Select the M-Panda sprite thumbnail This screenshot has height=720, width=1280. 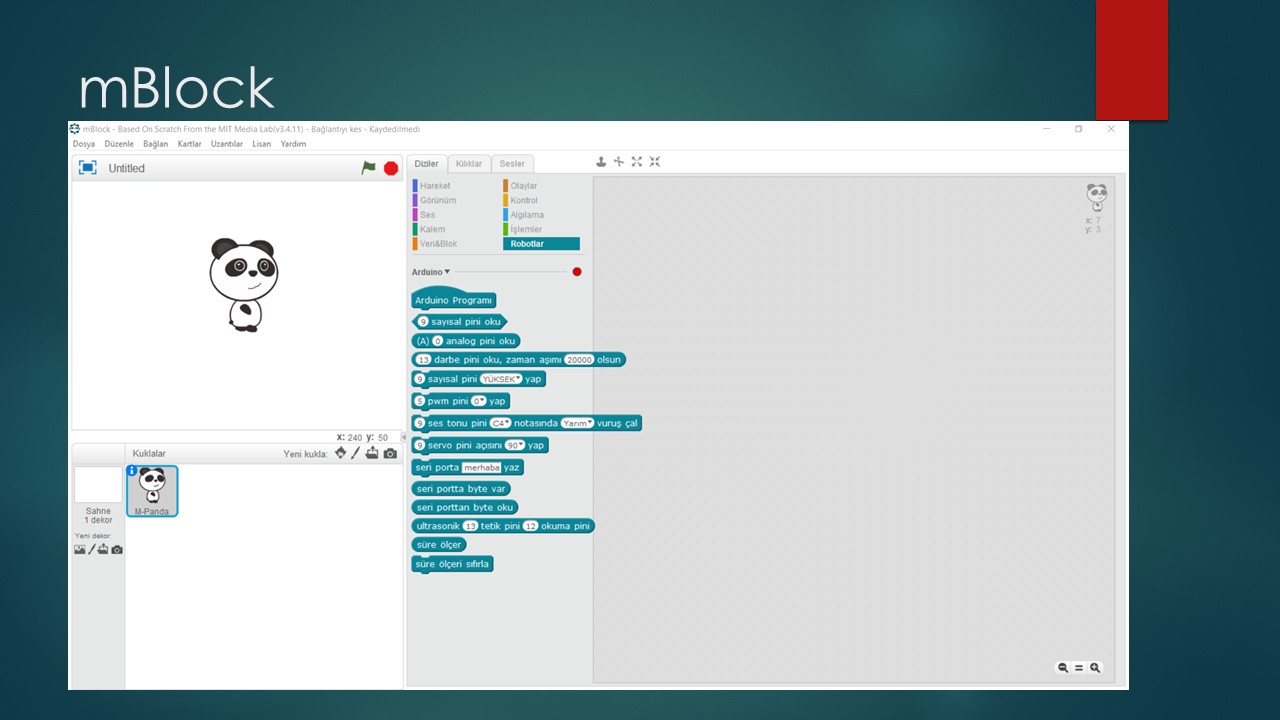(152, 491)
